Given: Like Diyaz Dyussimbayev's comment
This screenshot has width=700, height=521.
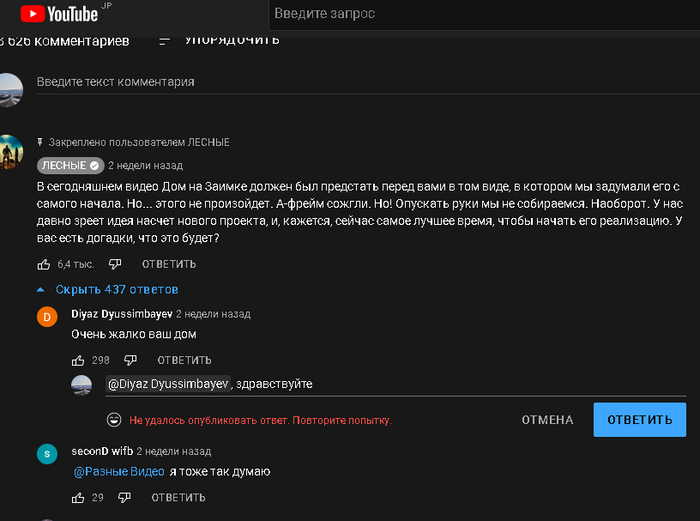Looking at the screenshot, I should (78, 360).
